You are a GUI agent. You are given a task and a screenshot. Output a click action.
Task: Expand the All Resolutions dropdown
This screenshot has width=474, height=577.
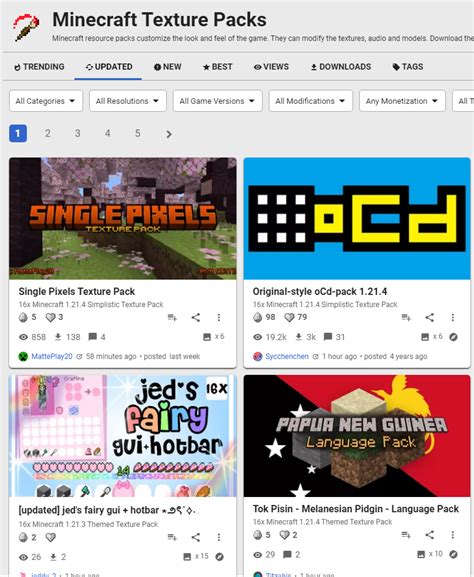click(x=128, y=101)
